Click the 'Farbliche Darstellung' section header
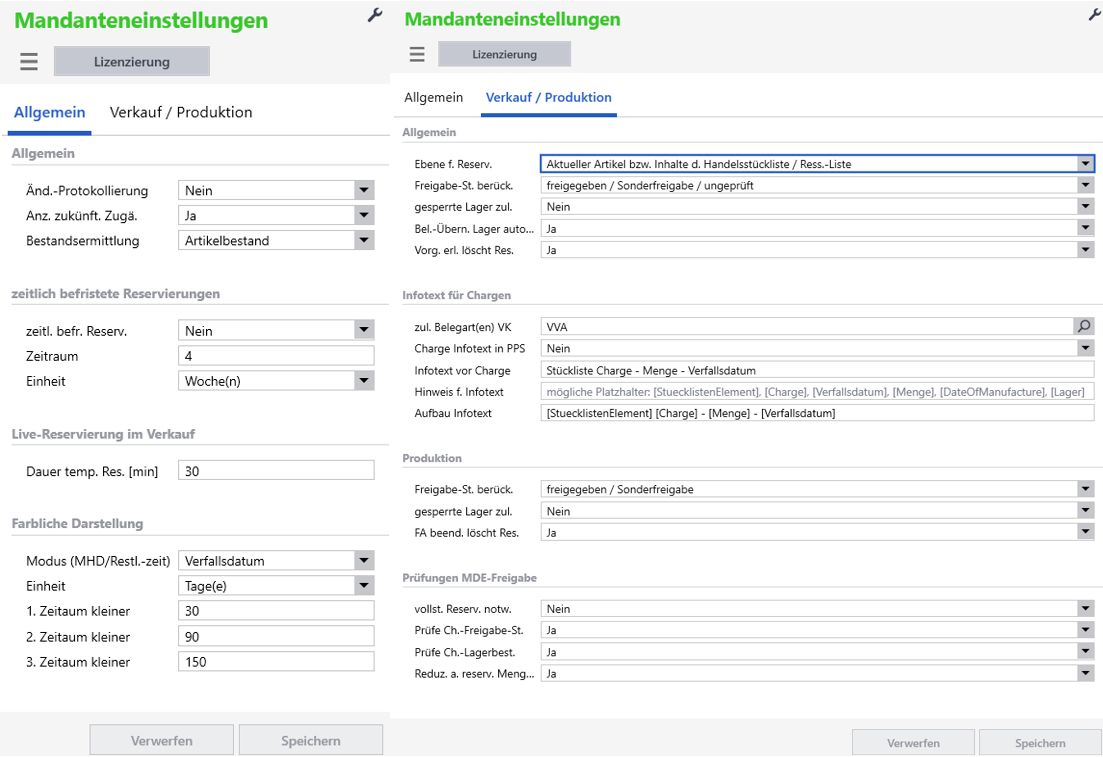 [77, 523]
